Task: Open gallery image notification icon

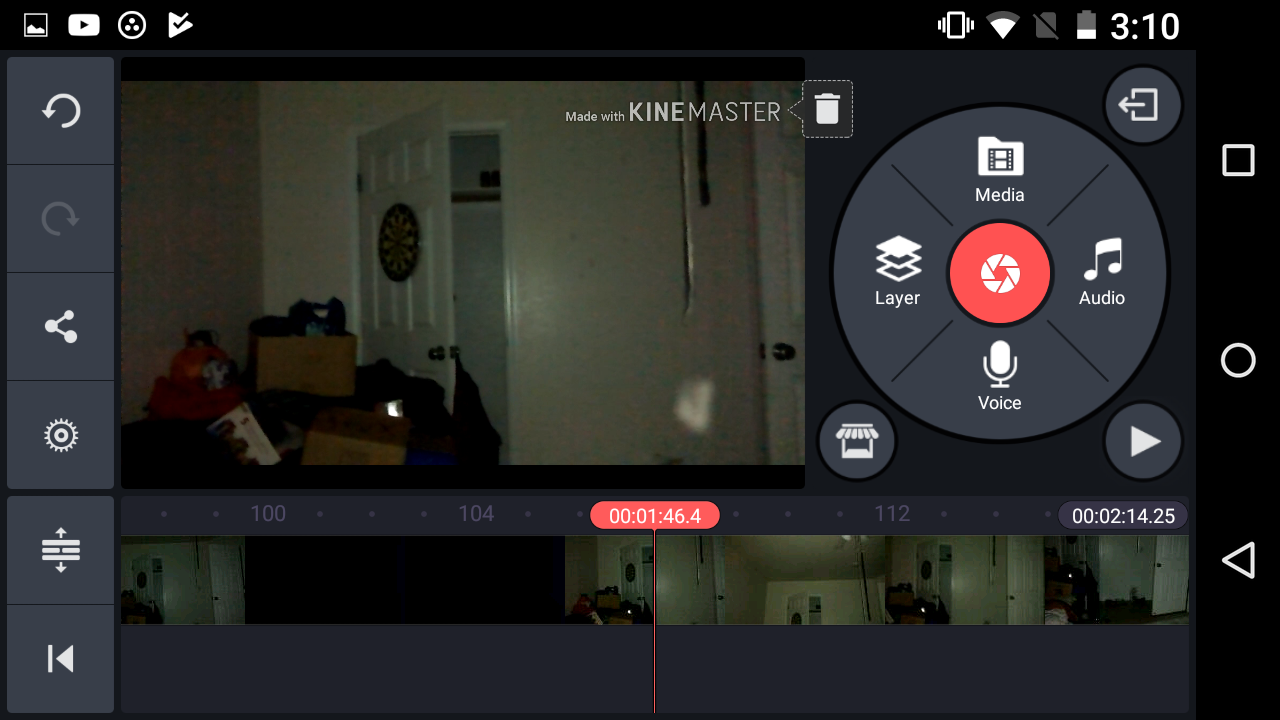Action: coord(36,25)
